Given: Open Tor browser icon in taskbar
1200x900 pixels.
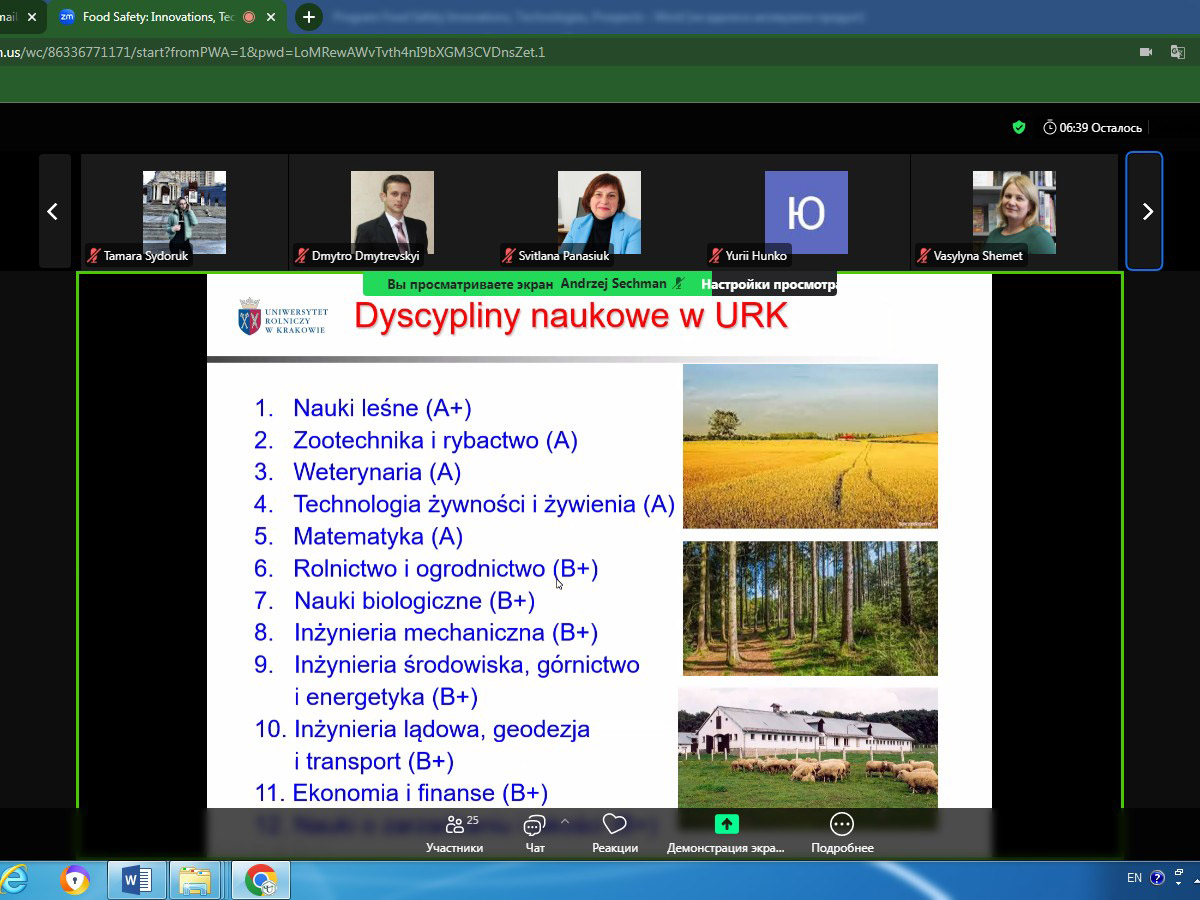Looking at the screenshot, I should (74, 880).
